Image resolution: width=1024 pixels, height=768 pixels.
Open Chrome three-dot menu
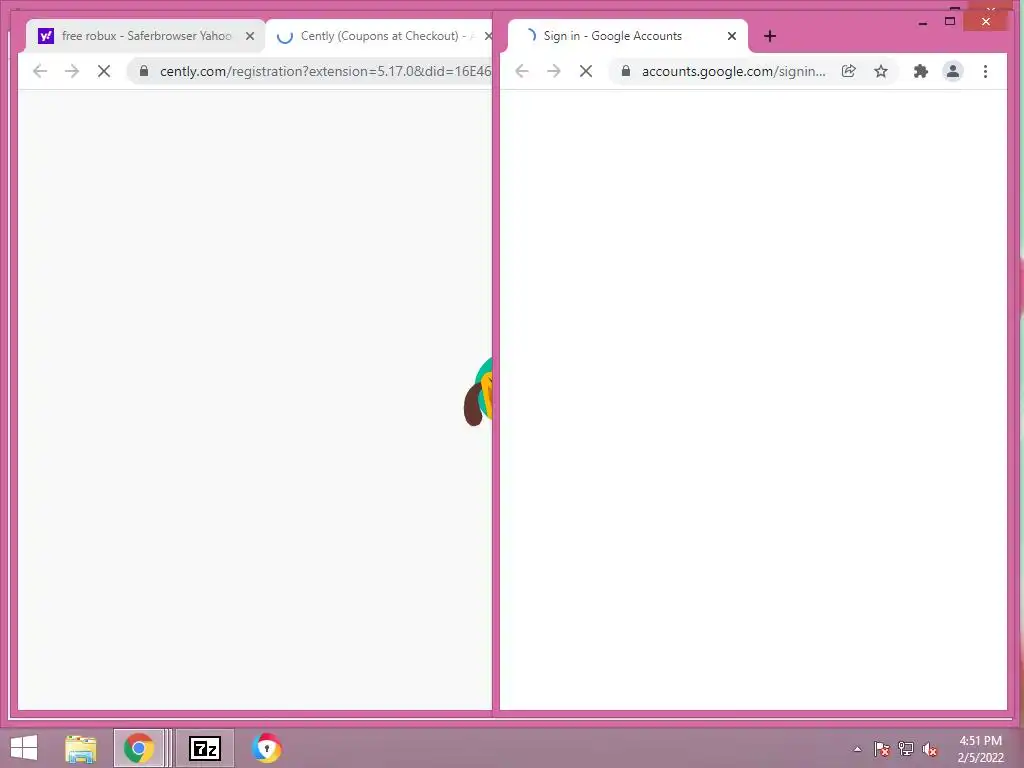(x=985, y=71)
